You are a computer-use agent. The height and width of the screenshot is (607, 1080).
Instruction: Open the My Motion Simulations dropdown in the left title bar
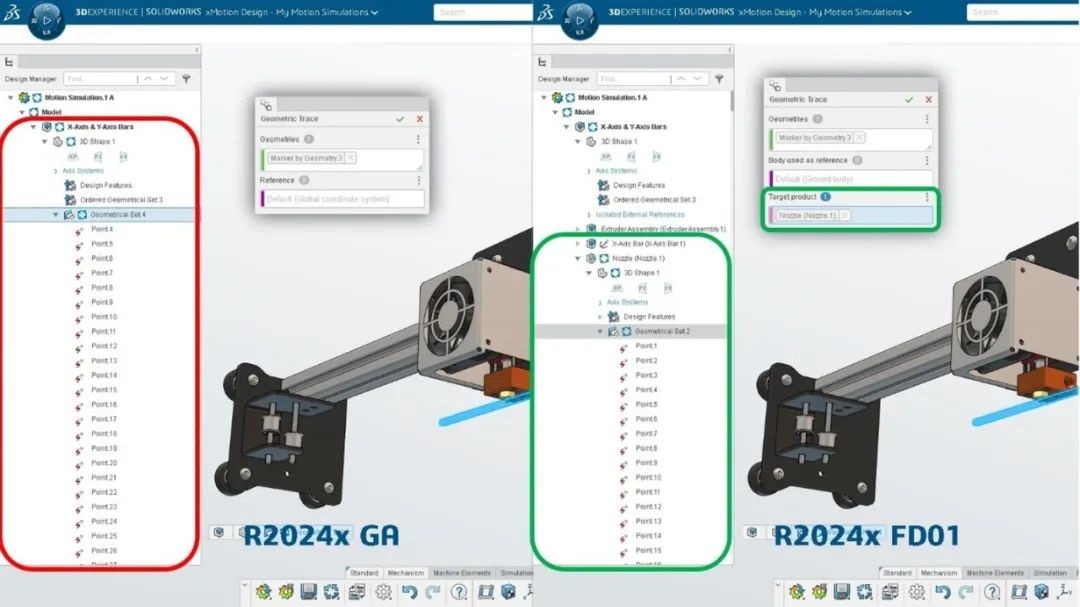point(374,13)
